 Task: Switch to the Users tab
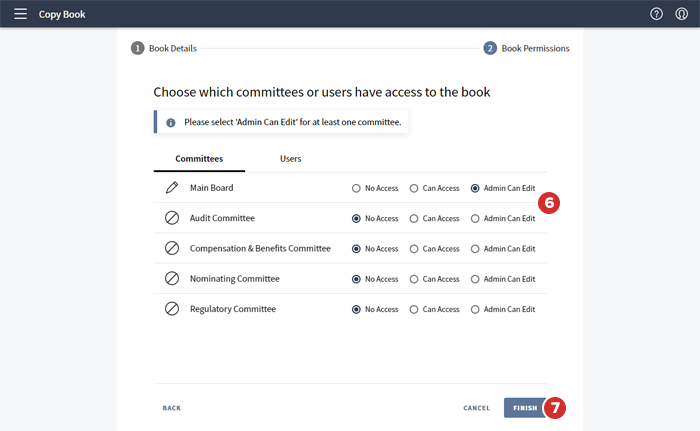290,159
